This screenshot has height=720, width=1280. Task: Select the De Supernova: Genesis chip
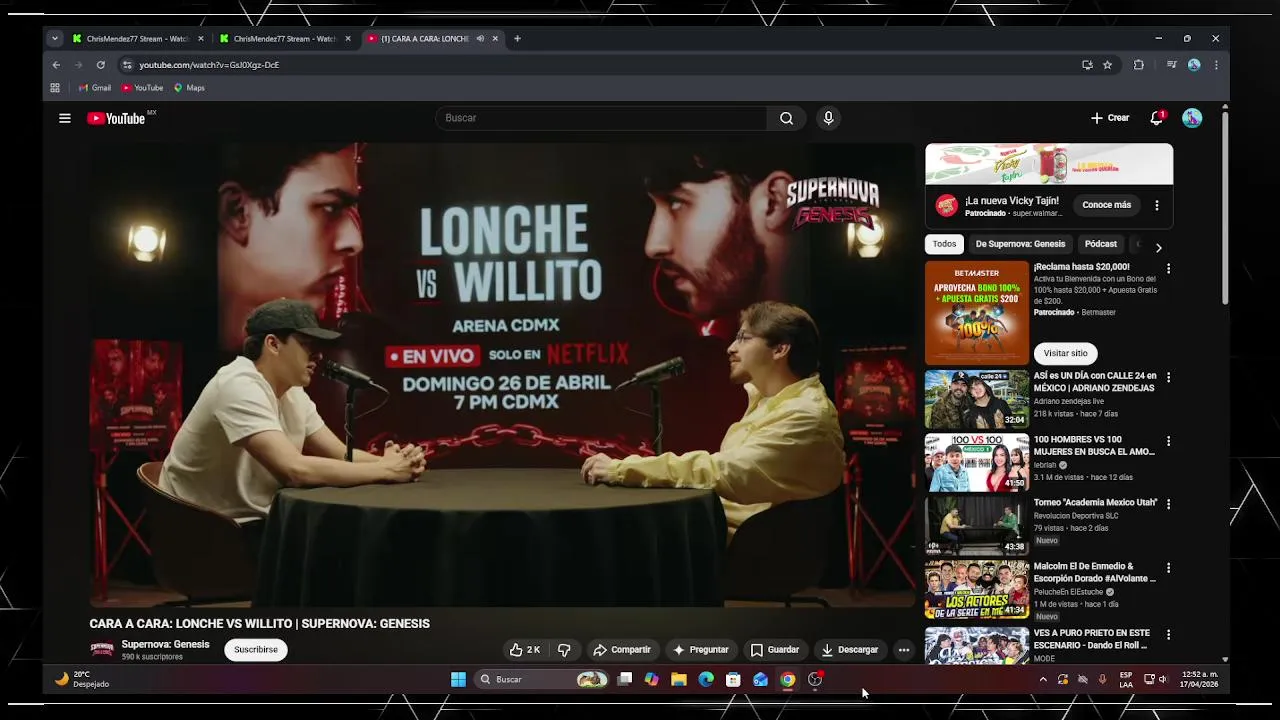point(1020,244)
